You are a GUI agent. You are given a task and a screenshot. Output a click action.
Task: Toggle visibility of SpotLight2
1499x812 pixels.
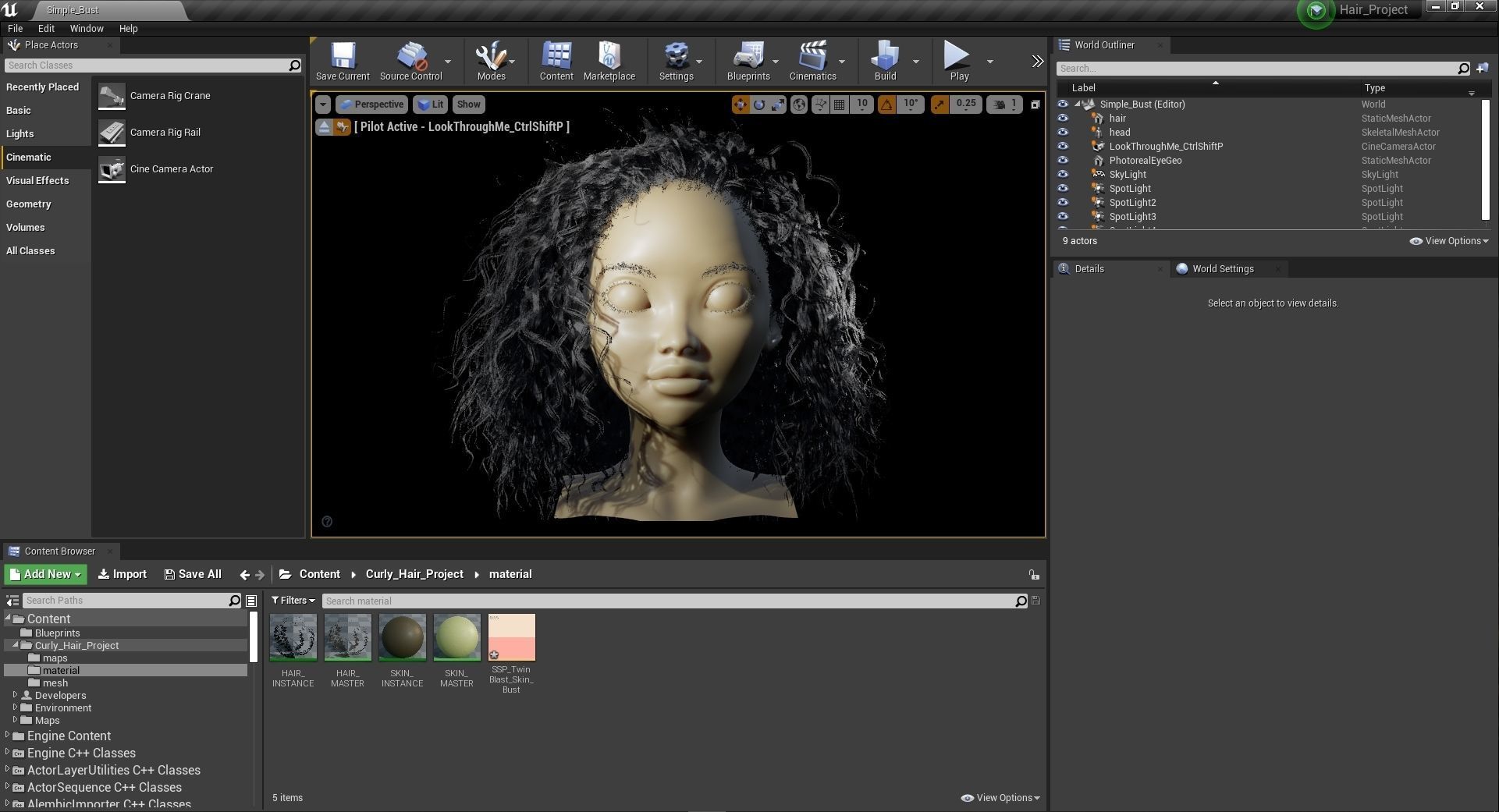coord(1062,202)
